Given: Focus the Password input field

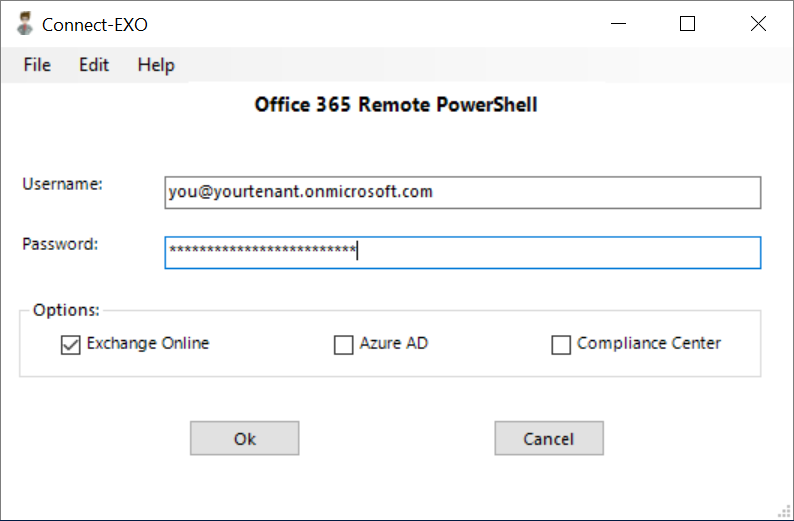Looking at the screenshot, I should (462, 253).
